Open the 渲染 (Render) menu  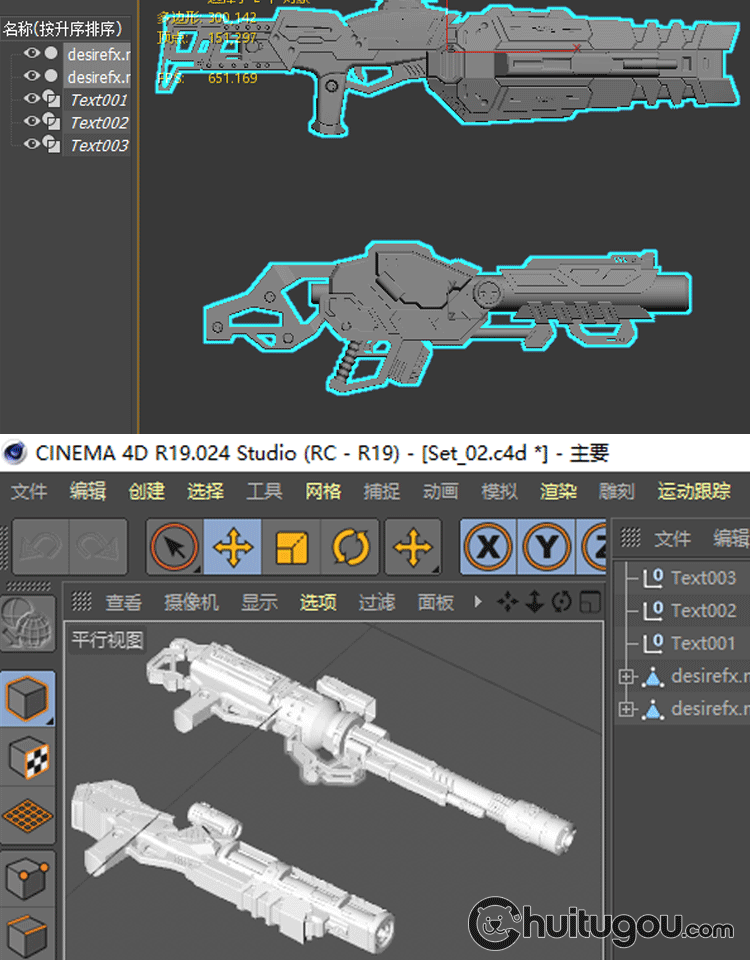[558, 491]
